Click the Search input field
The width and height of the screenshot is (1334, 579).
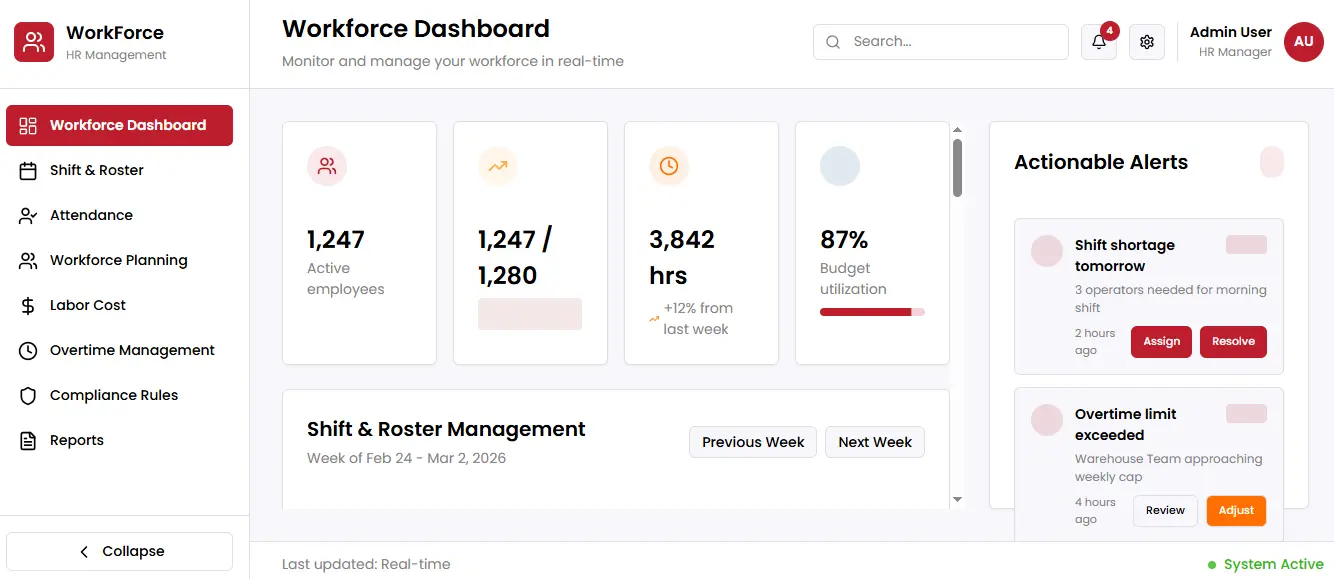[x=950, y=42]
